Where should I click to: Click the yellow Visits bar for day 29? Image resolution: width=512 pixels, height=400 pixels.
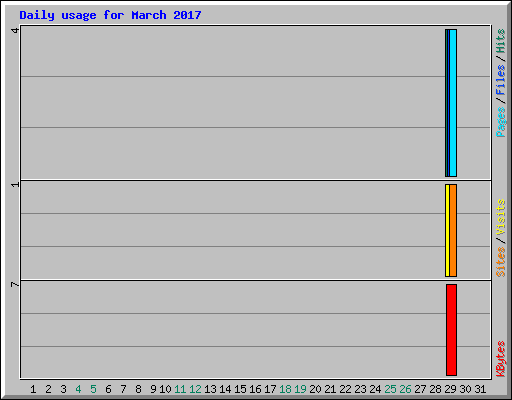[447, 230]
